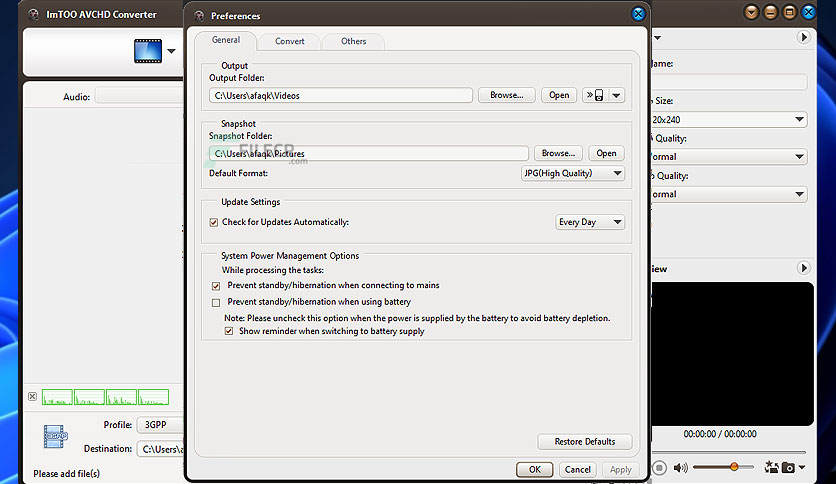Click the Output Folder path field
Image resolution: width=836 pixels, height=484 pixels.
[x=341, y=95]
